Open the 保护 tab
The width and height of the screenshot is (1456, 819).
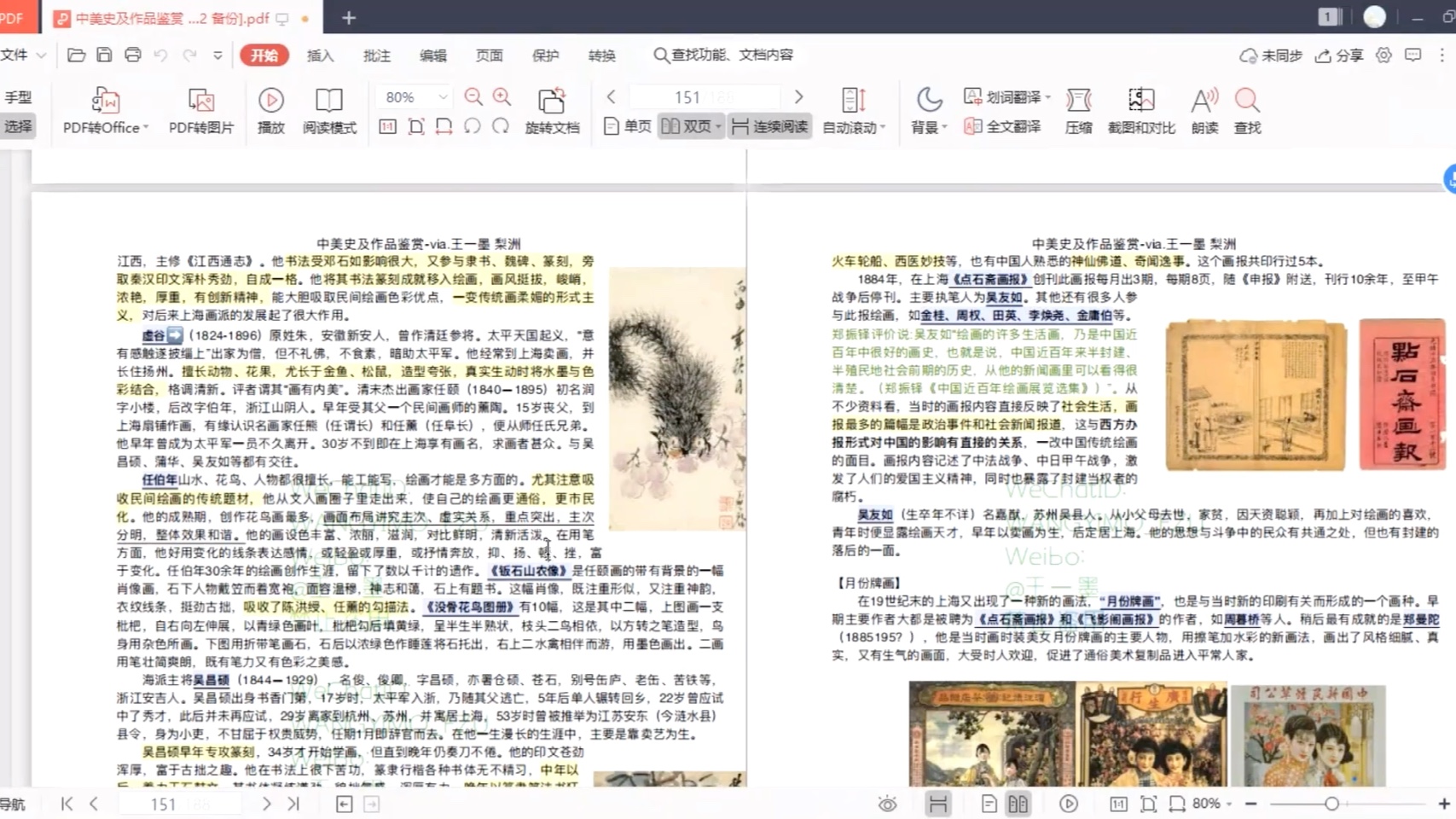pos(545,55)
